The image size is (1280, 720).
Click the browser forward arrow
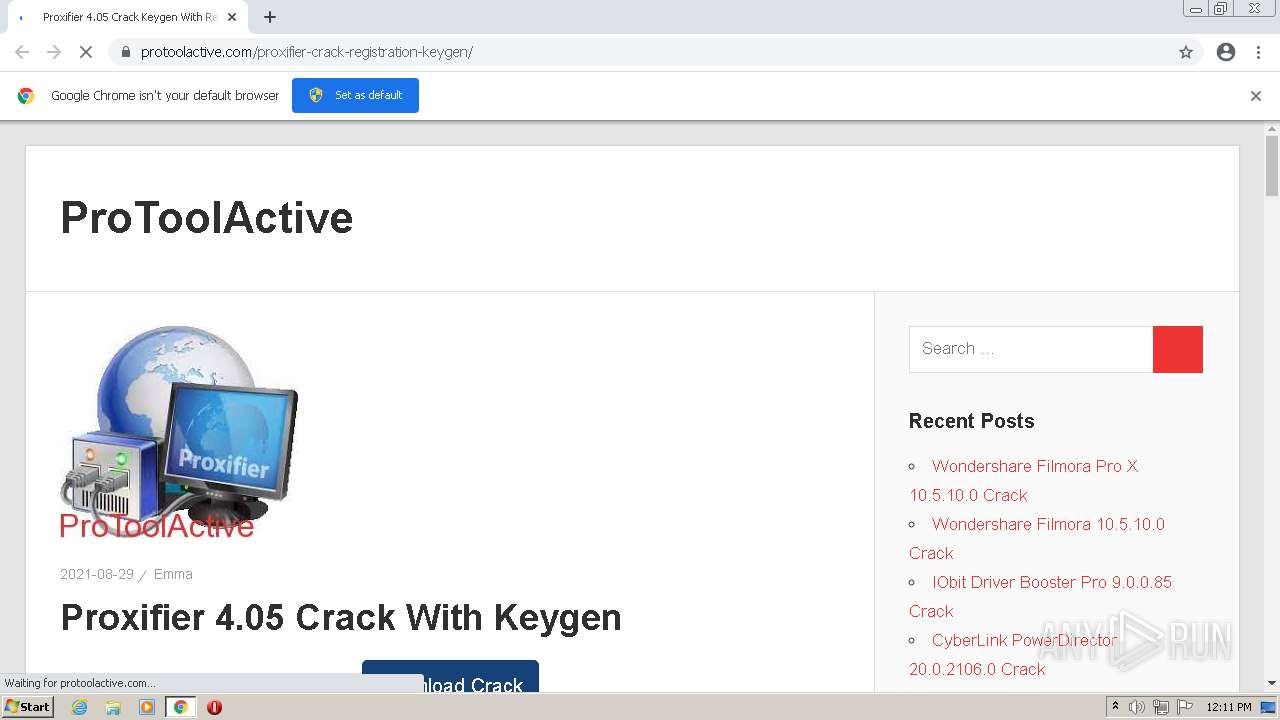54,52
